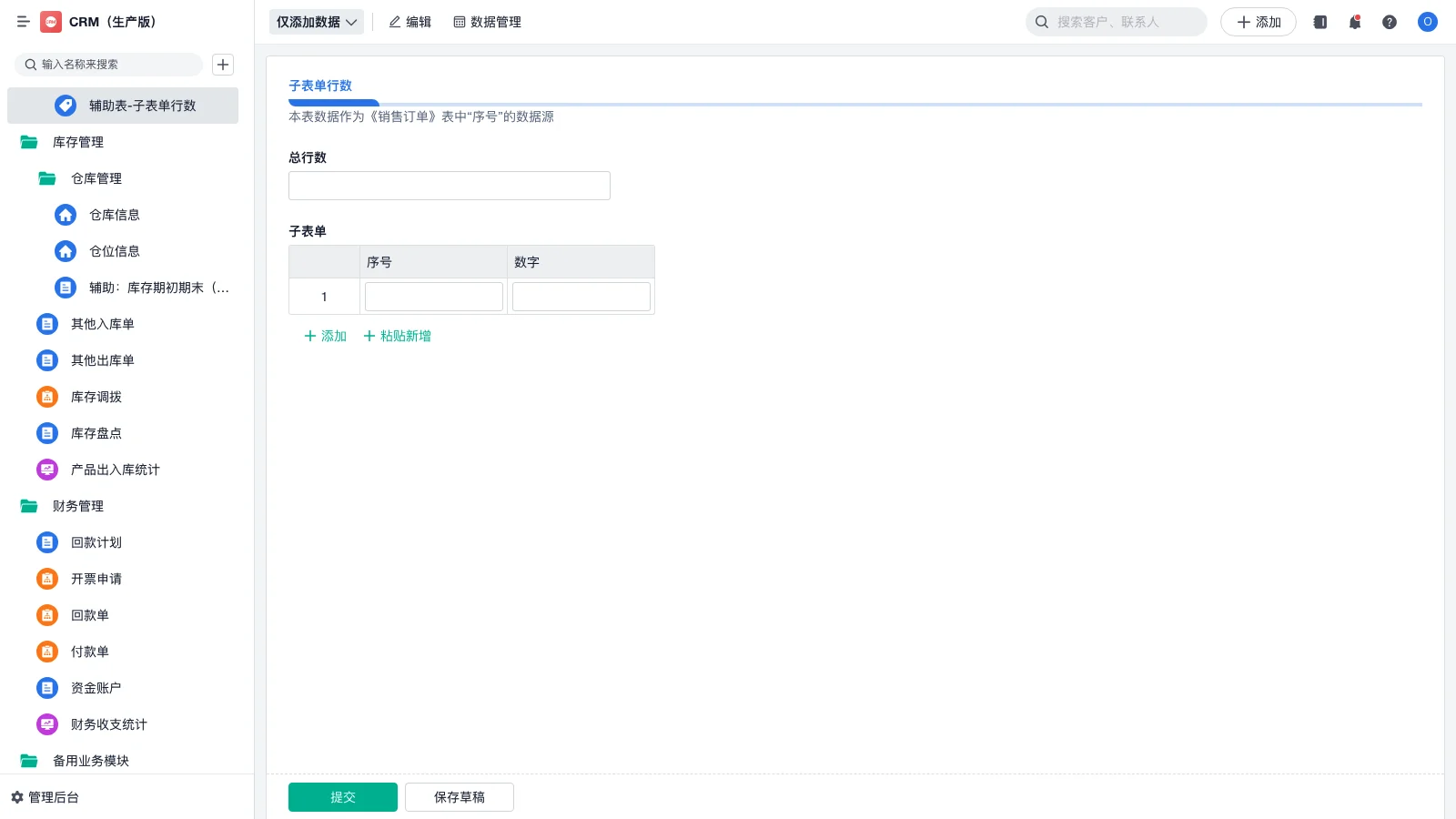This screenshot has height=819, width=1456.
Task: Click 编辑 in the top toolbar
Action: 410,22
